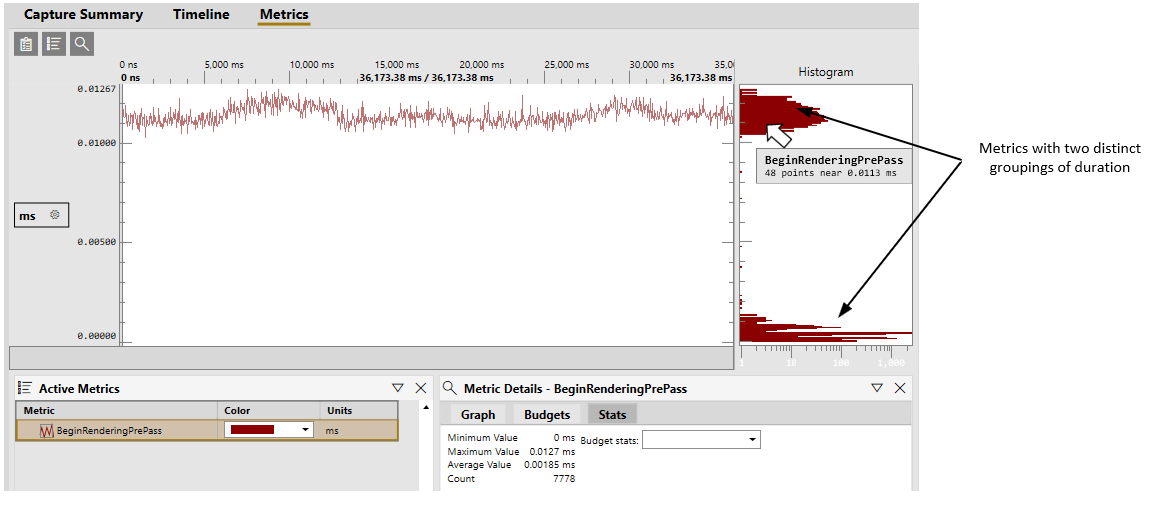The height and width of the screenshot is (509, 1156).
Task: Open the Graph tab in Metric Details
Action: 478,415
